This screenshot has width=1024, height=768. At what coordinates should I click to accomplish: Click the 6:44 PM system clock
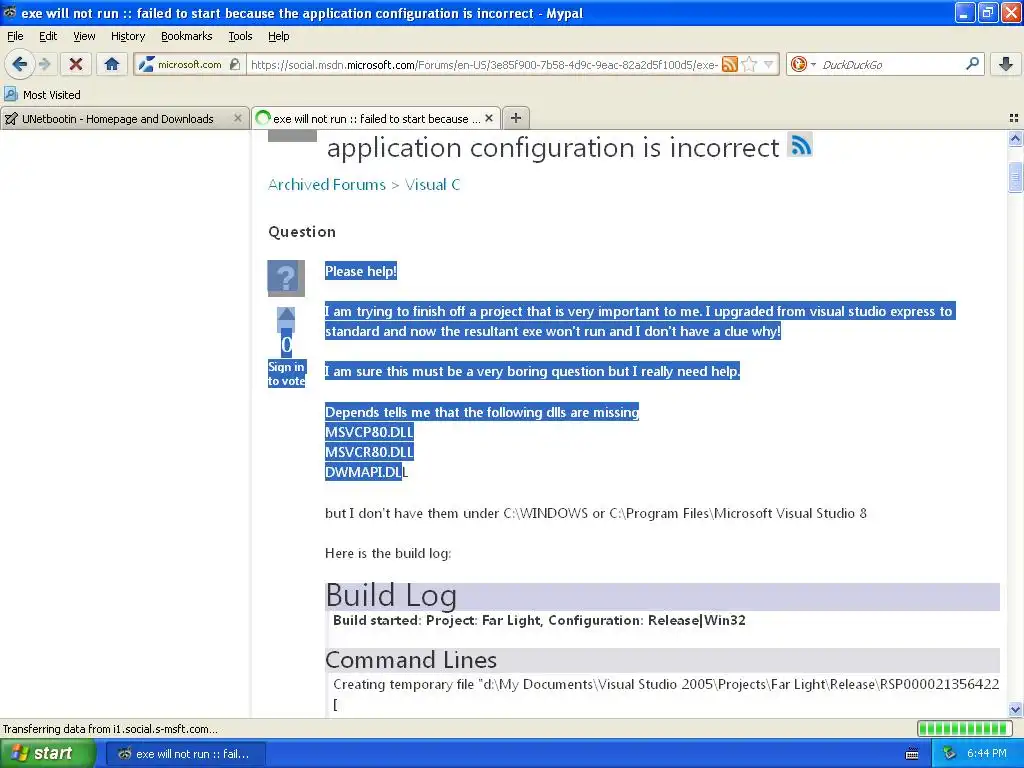pos(987,754)
